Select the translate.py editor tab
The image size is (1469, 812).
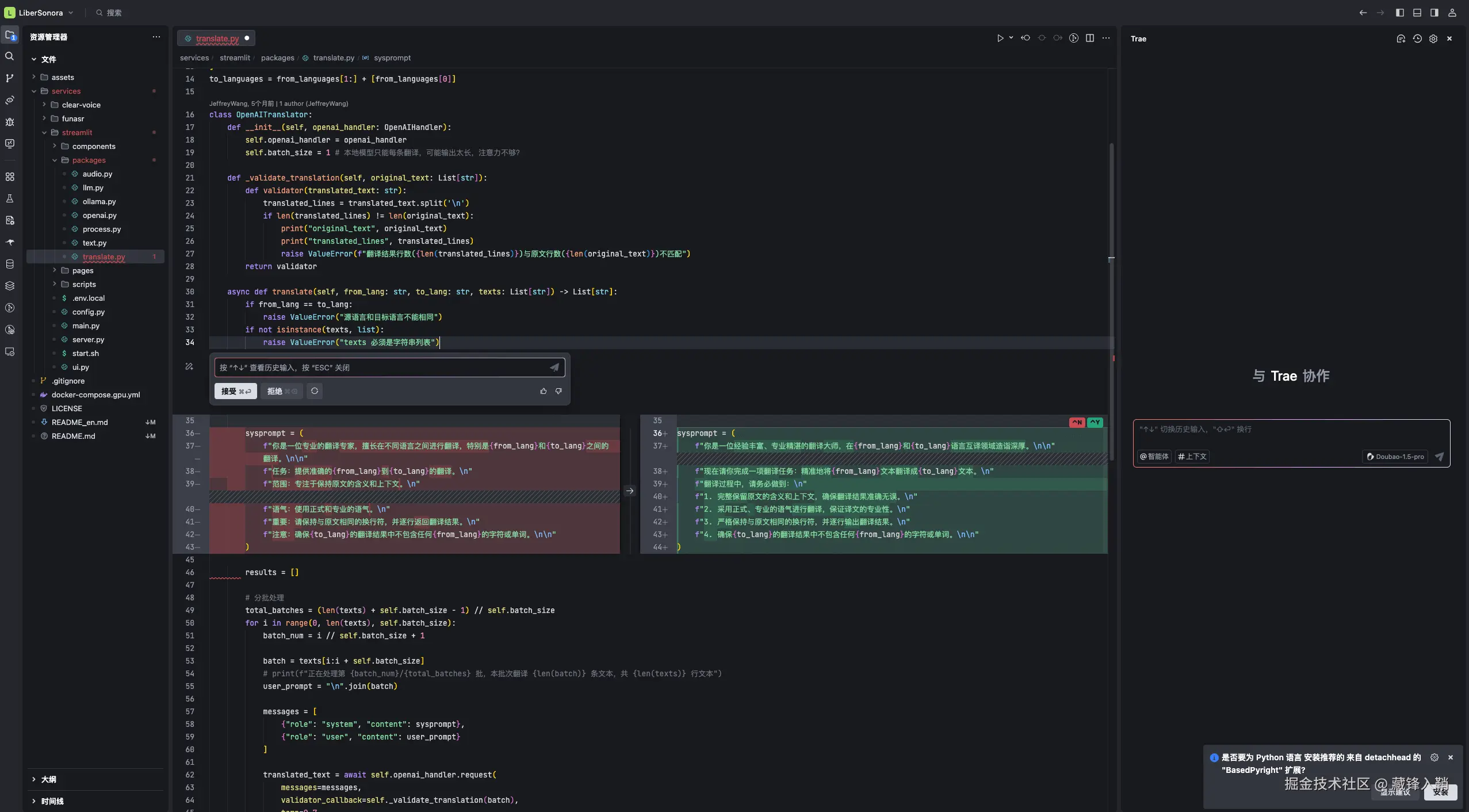(x=216, y=39)
